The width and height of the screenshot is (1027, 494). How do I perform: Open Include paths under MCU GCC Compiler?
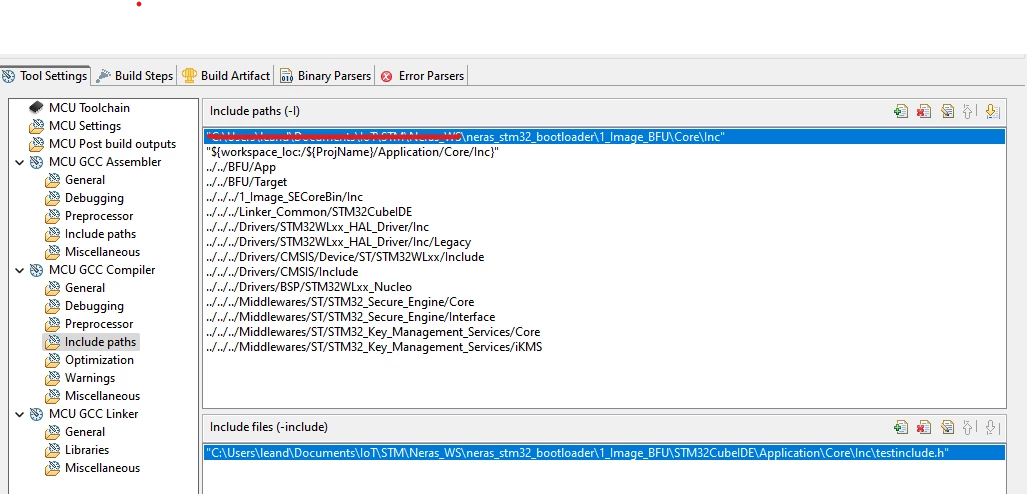(x=90, y=342)
